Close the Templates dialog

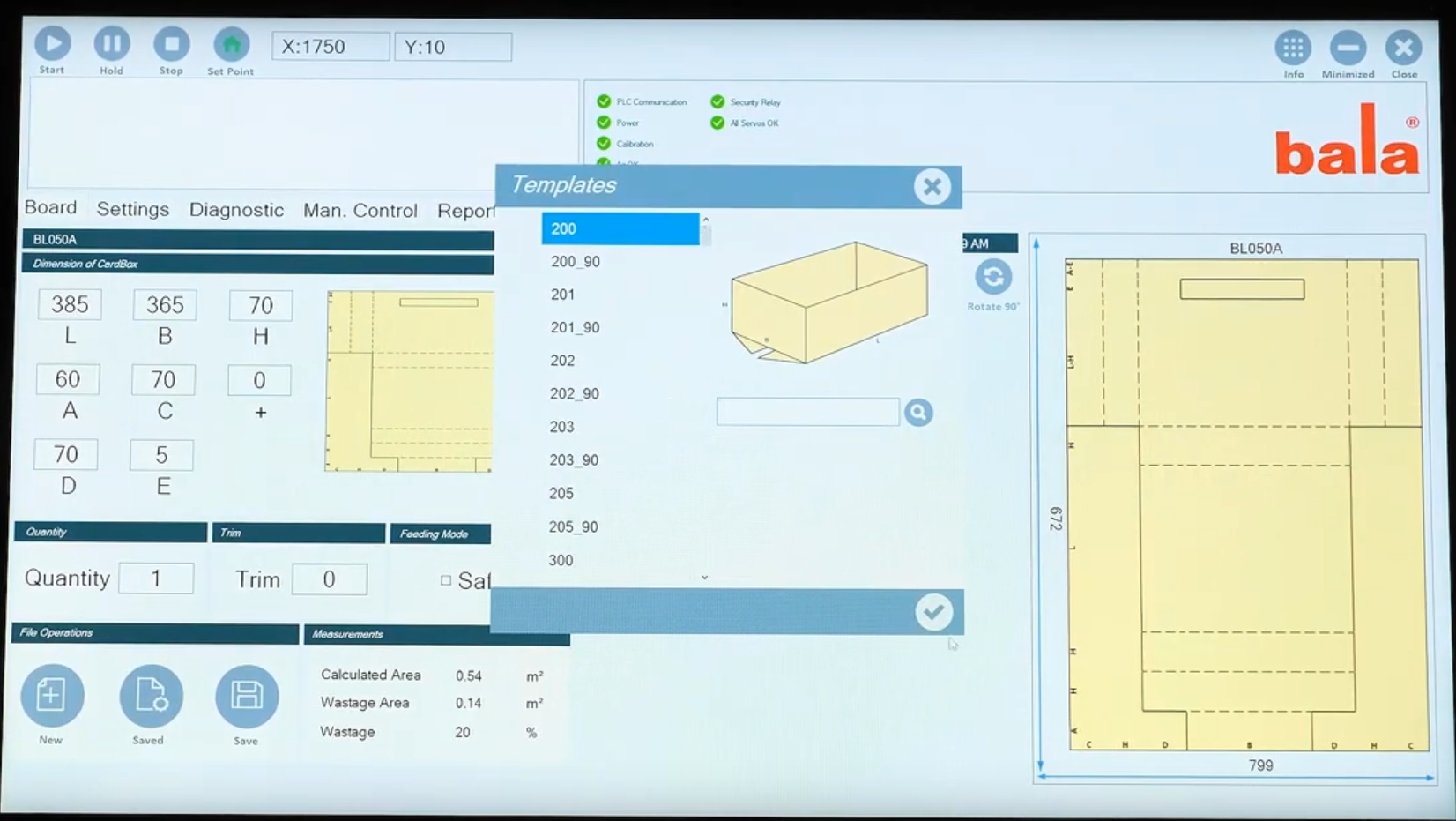[932, 186]
